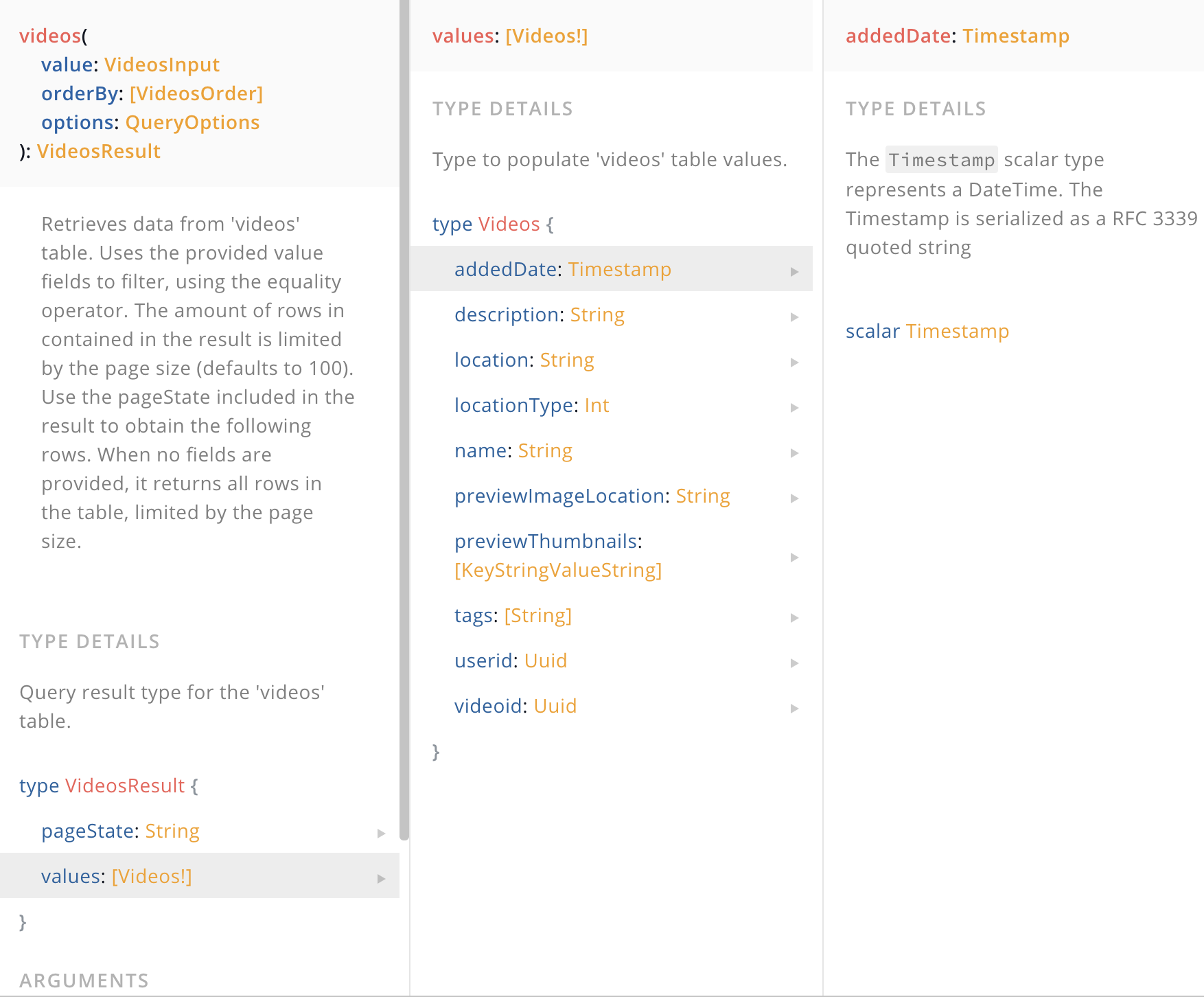The width and height of the screenshot is (1204, 997).
Task: Expand the description field arrow
Action: pos(794,317)
